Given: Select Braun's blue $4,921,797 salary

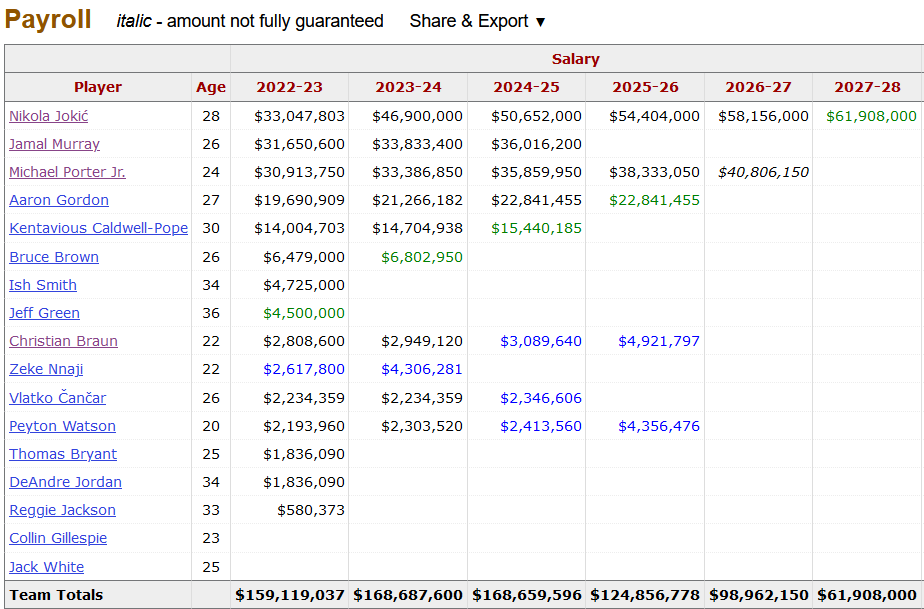Looking at the screenshot, I should 659,341.
